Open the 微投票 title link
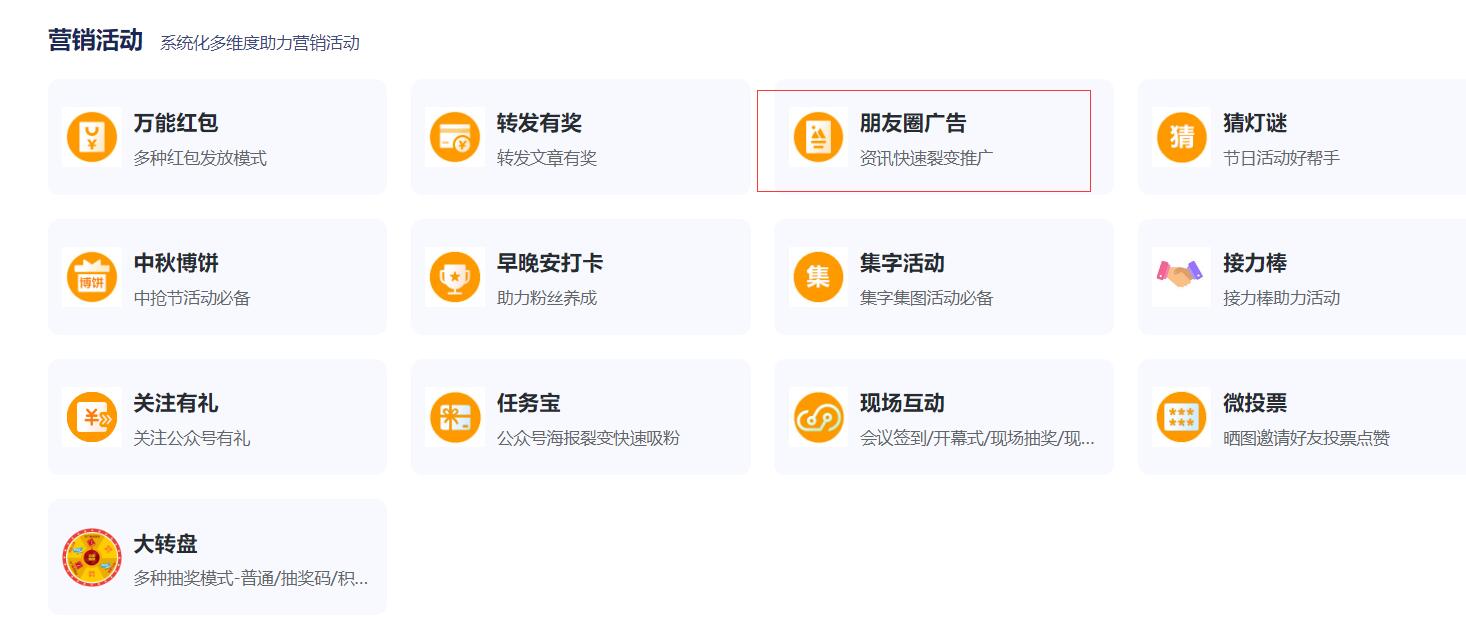1466x630 pixels. (x=1255, y=403)
